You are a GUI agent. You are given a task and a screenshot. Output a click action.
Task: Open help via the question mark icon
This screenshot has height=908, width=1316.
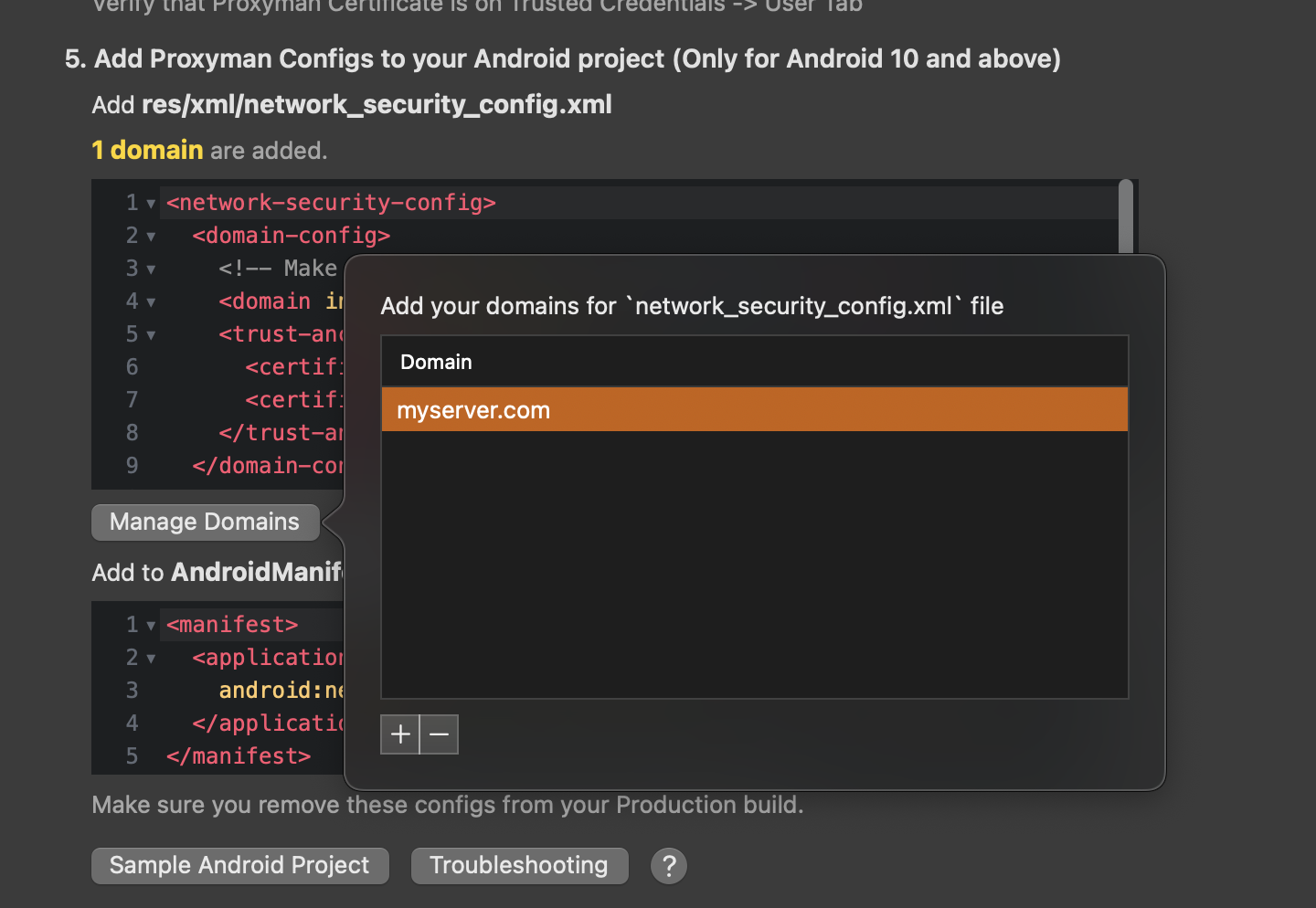(668, 865)
